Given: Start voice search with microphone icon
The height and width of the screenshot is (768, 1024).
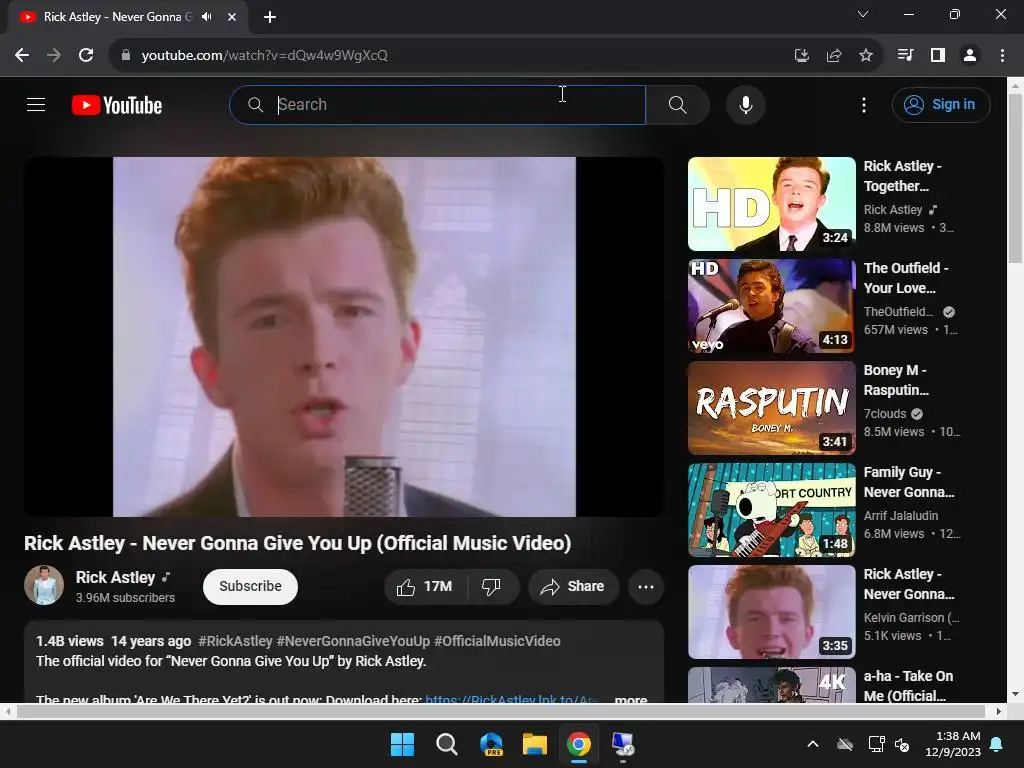Looking at the screenshot, I should coord(745,104).
